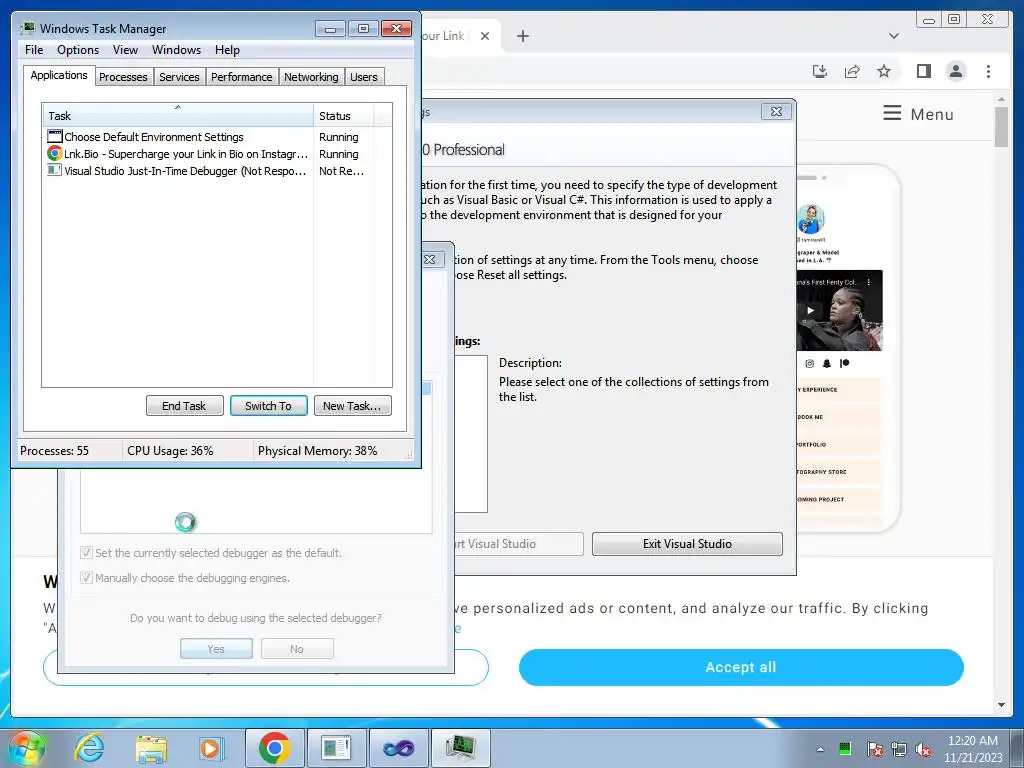Click the Visual Studio debugger icon in task list

point(55,170)
